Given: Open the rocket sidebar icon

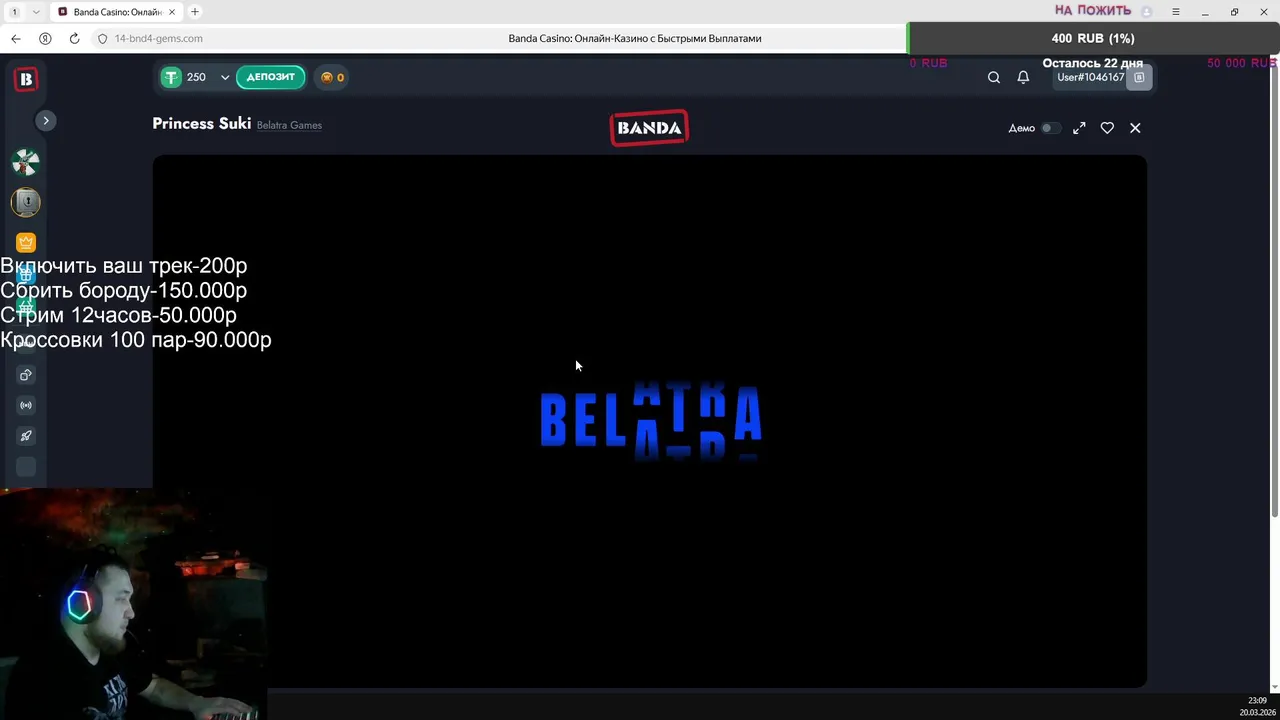Looking at the screenshot, I should pyautogui.click(x=26, y=436).
